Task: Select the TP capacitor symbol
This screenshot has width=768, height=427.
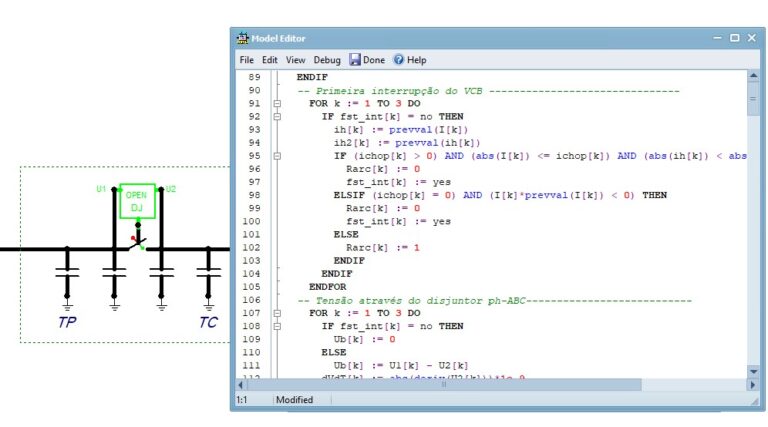Action: 68,270
